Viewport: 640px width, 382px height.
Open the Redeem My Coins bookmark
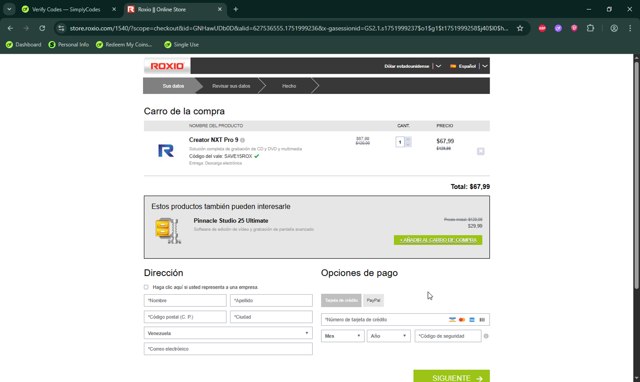[124, 44]
